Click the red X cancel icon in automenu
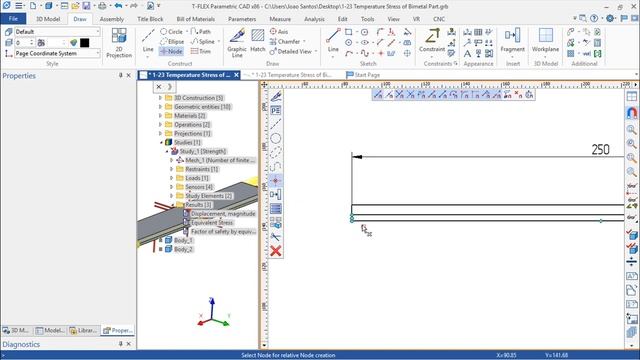 coord(276,251)
